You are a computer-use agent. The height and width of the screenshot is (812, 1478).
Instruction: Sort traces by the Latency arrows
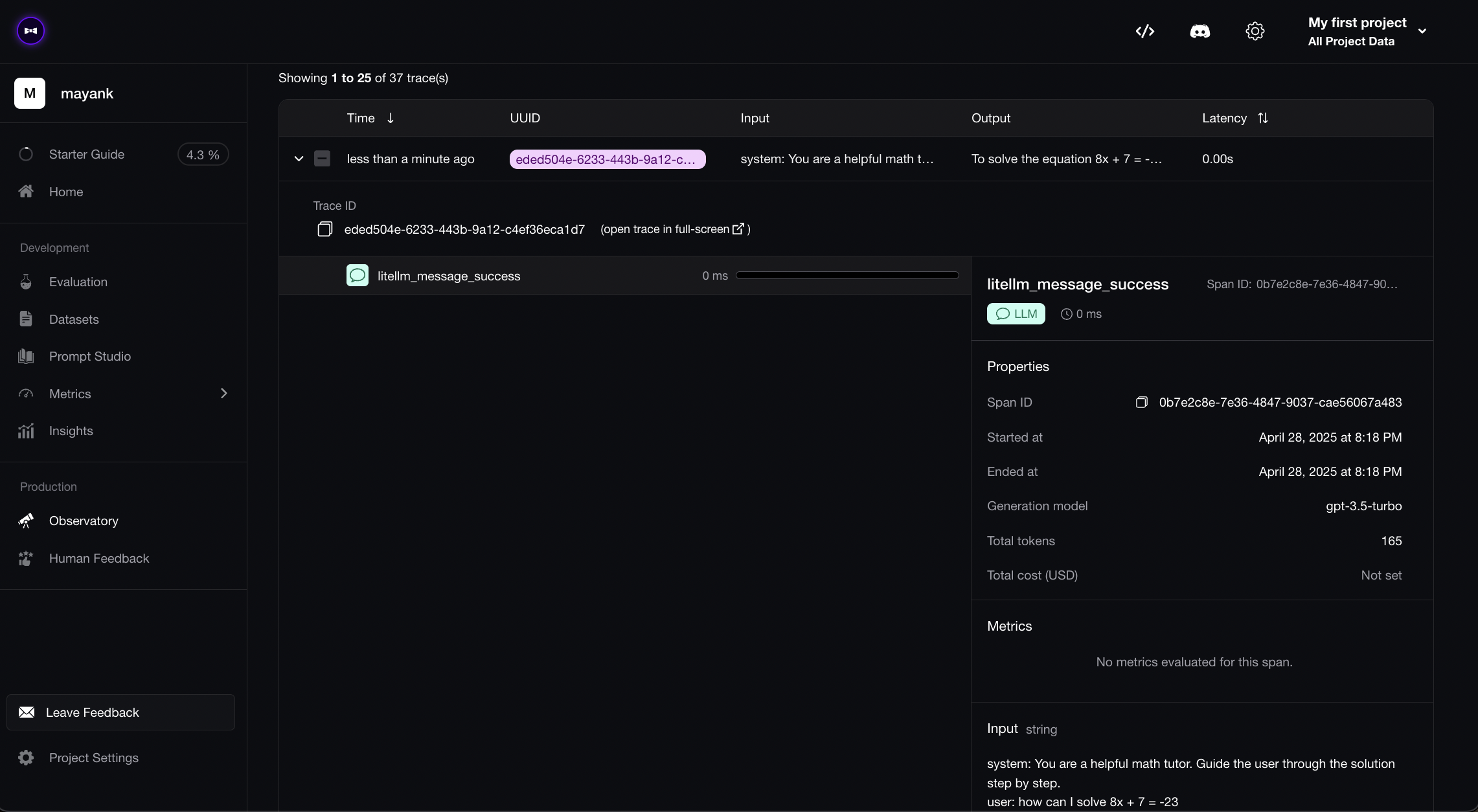click(1262, 118)
